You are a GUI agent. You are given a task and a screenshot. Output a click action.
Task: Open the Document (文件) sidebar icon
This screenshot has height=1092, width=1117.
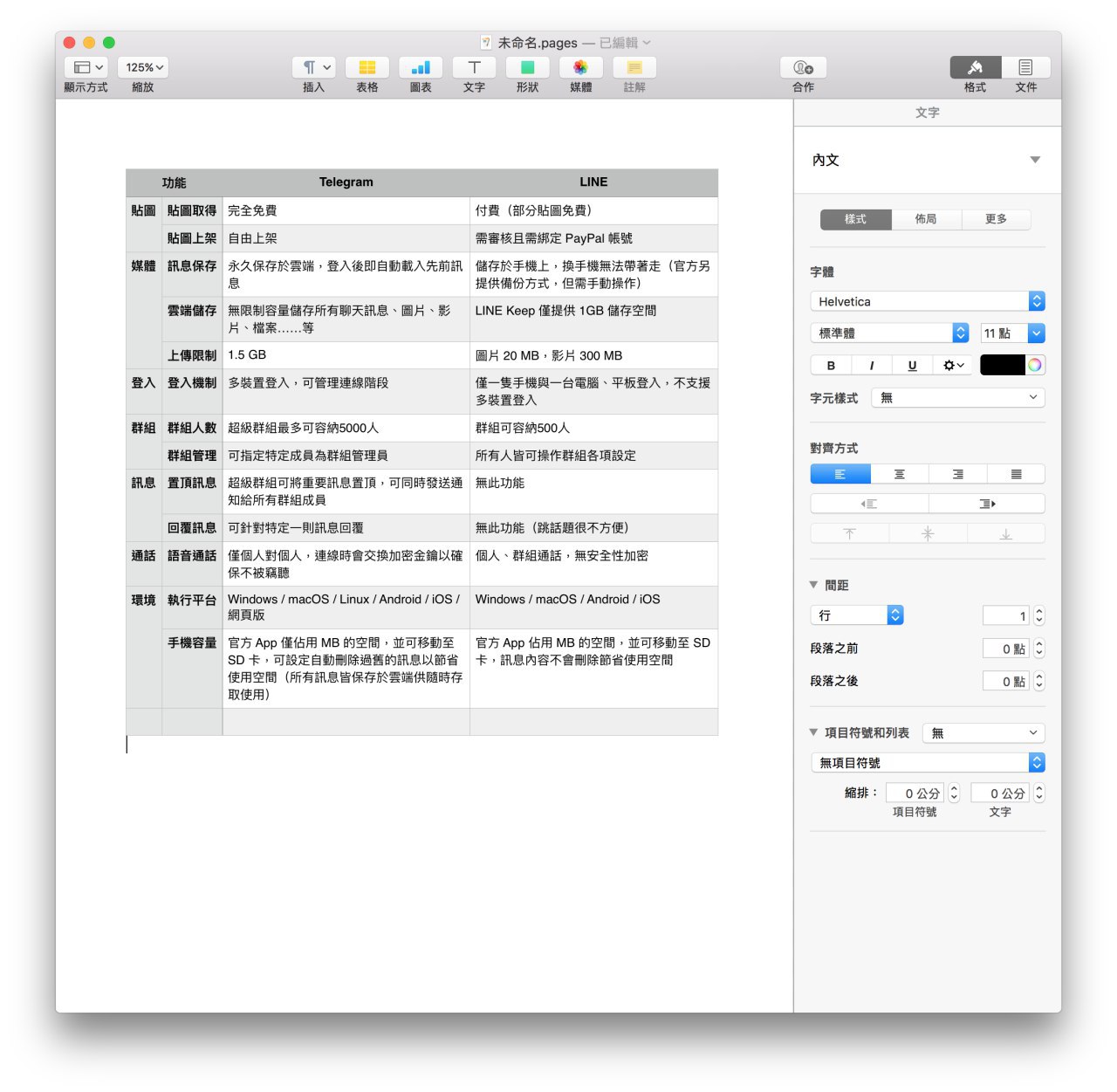tap(1025, 68)
